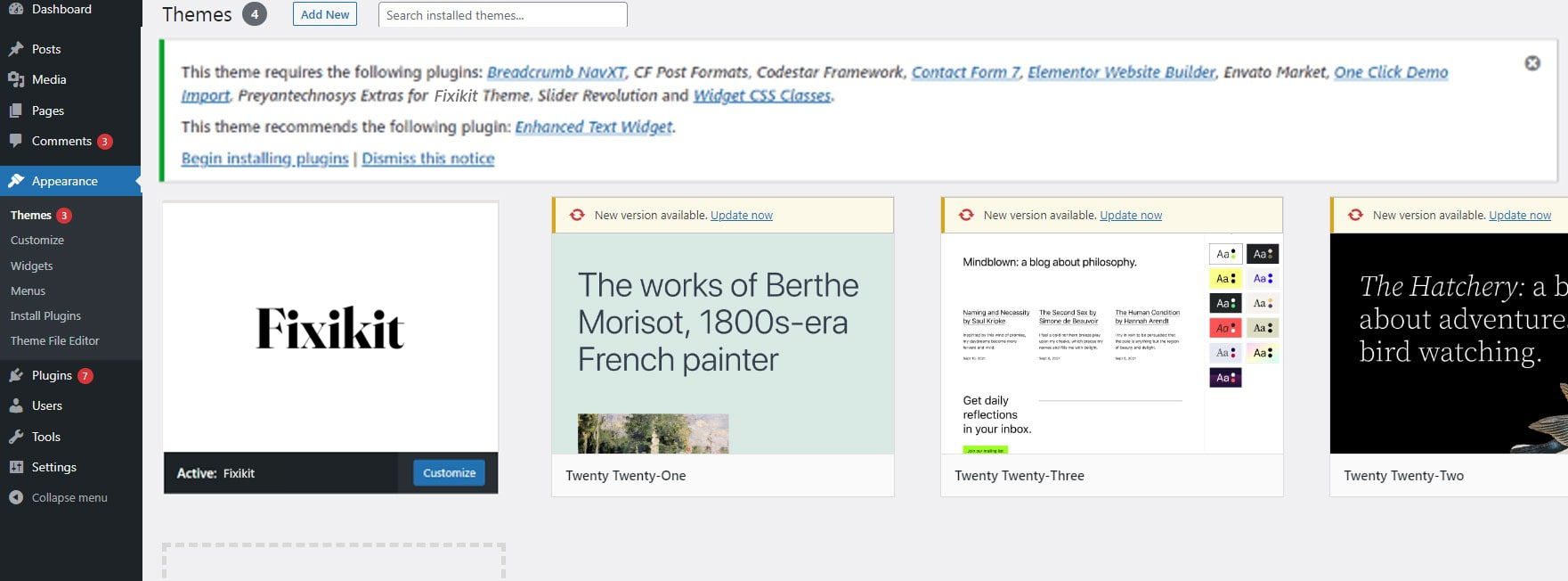1568x581 pixels.
Task: Open Menus under Appearance
Action: (28, 290)
